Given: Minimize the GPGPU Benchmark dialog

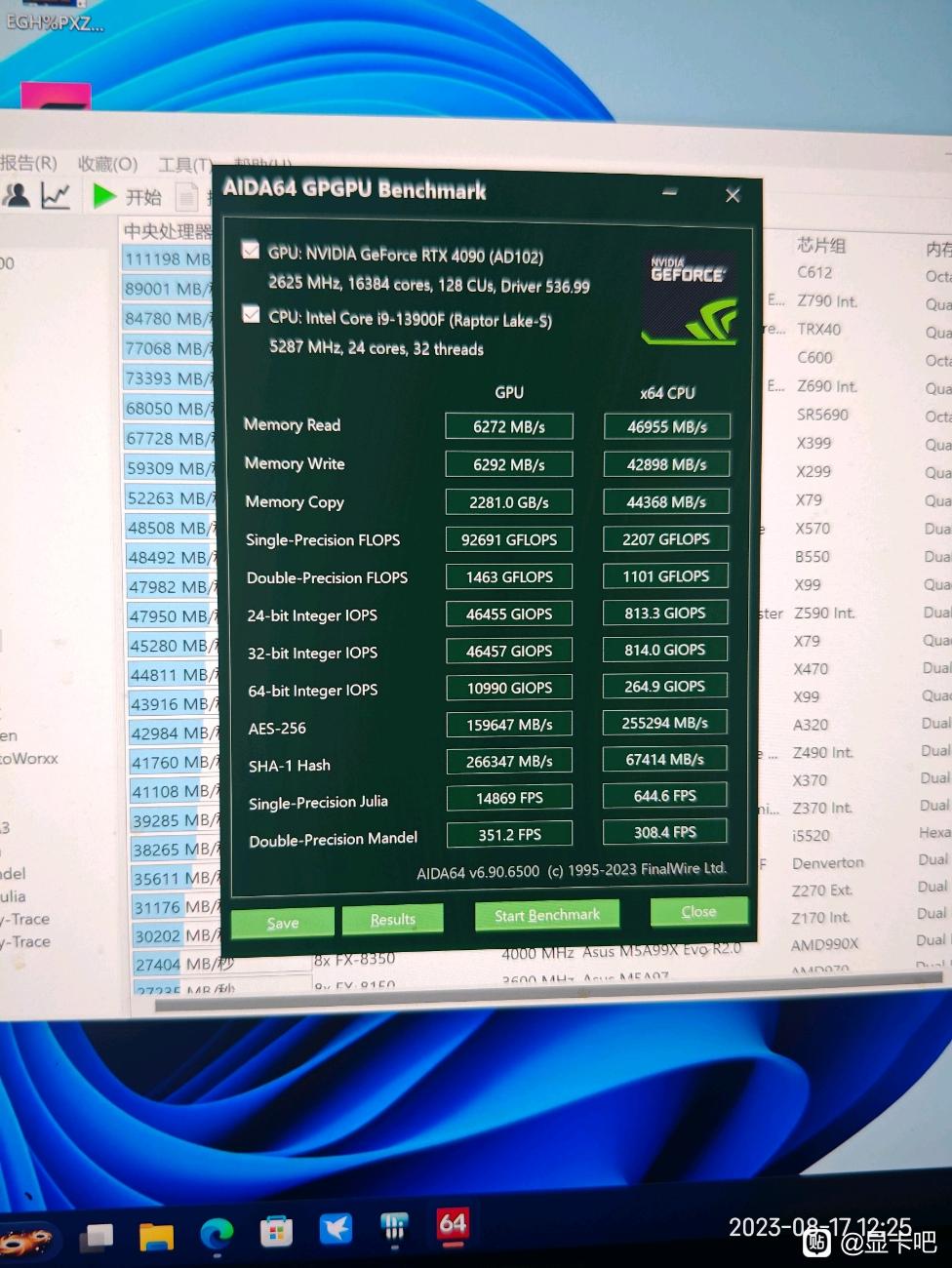Looking at the screenshot, I should 669,192.
